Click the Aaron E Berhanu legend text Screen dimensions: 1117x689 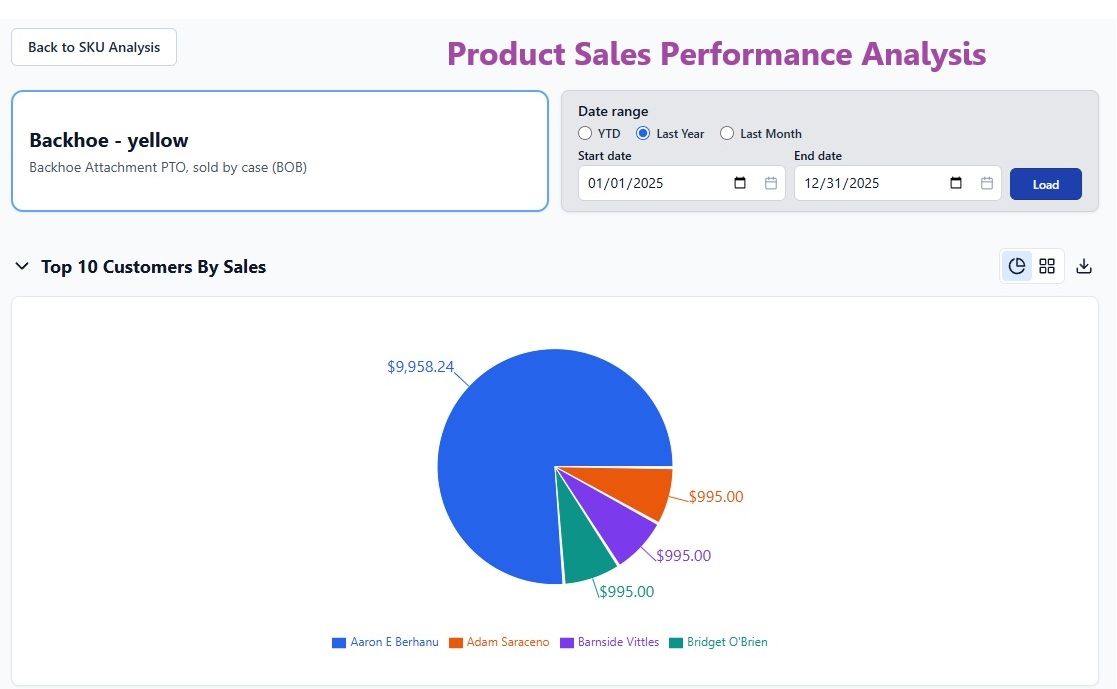[395, 642]
